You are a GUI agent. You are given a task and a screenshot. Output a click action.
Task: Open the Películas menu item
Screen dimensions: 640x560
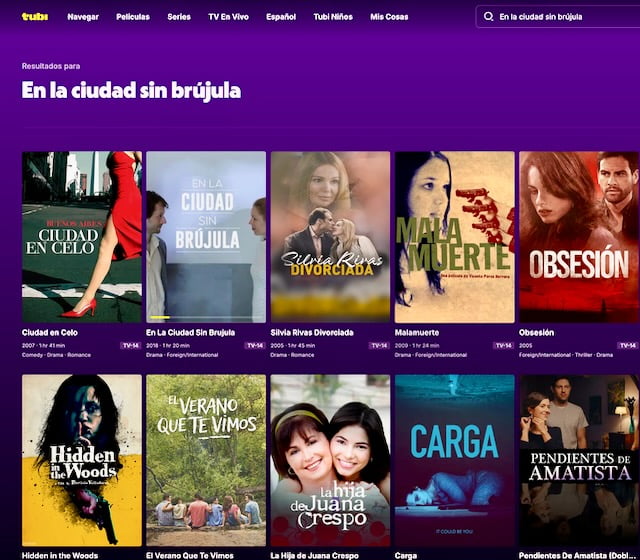point(133,17)
